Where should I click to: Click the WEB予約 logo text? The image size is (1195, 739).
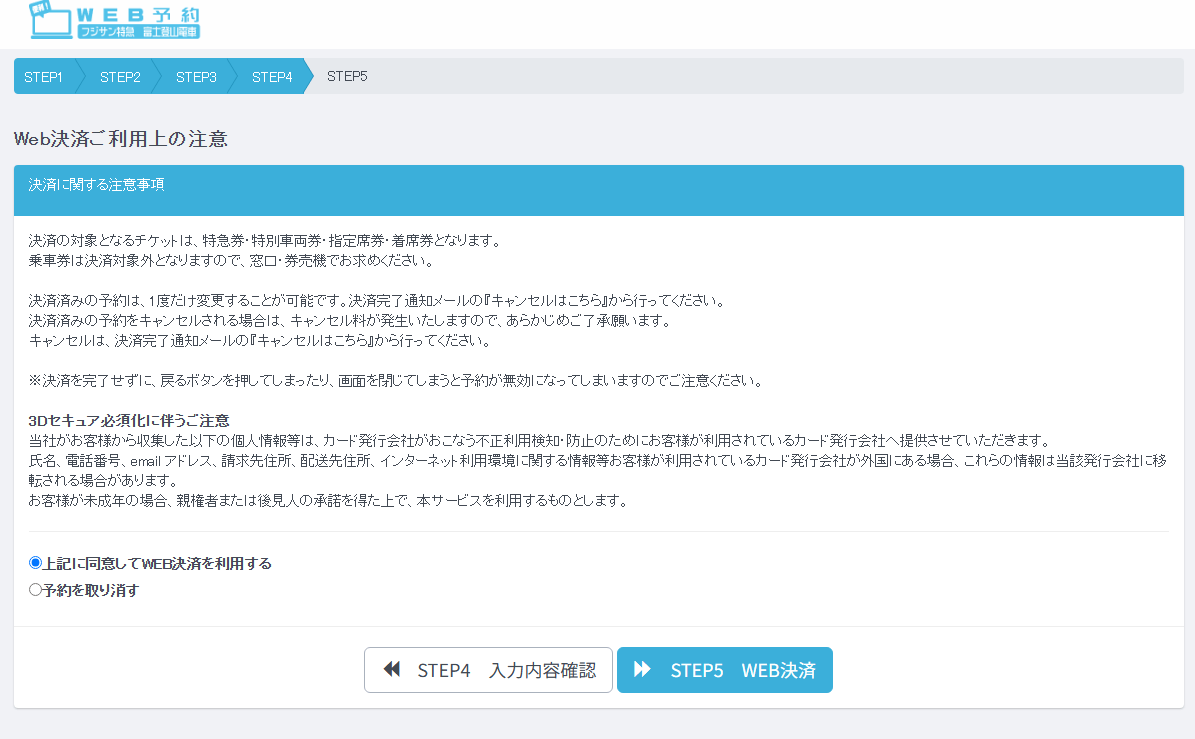tap(139, 14)
